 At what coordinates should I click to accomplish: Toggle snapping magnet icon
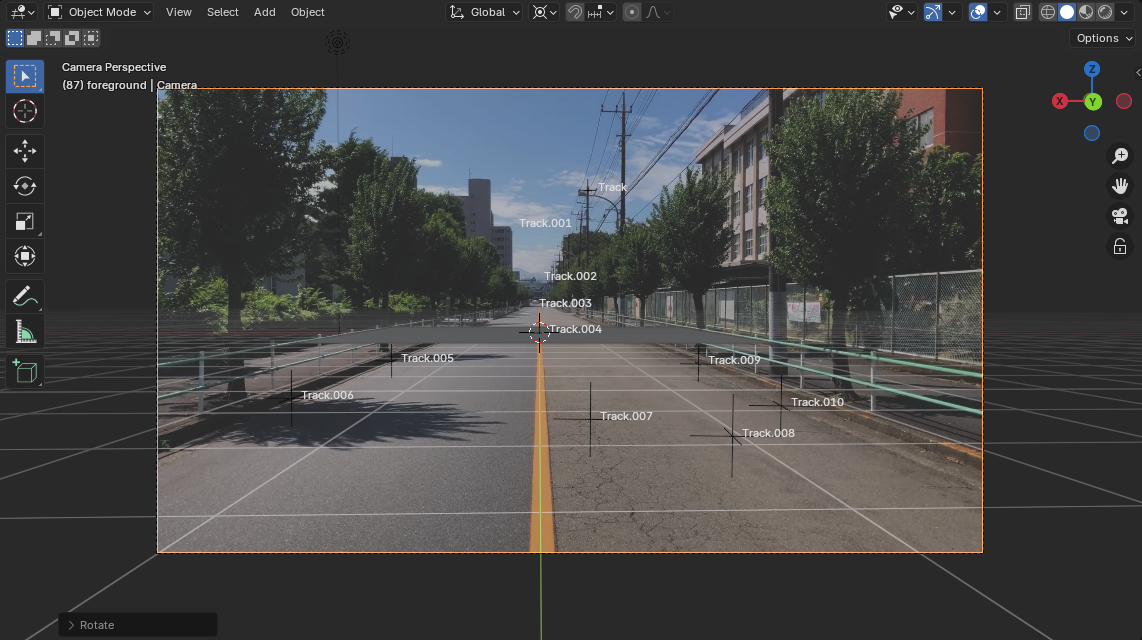click(x=575, y=12)
